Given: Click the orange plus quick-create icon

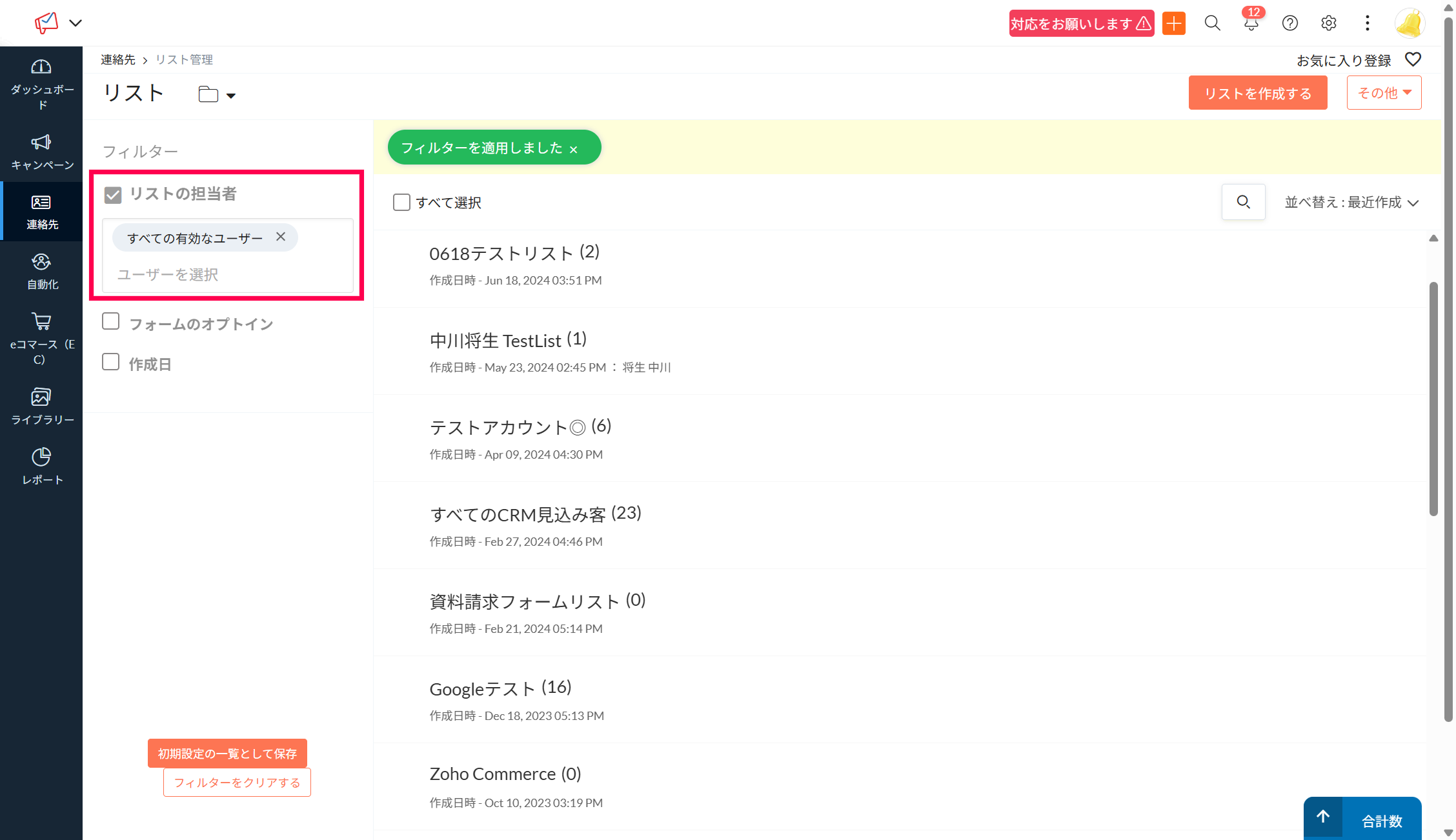Looking at the screenshot, I should point(1173,24).
